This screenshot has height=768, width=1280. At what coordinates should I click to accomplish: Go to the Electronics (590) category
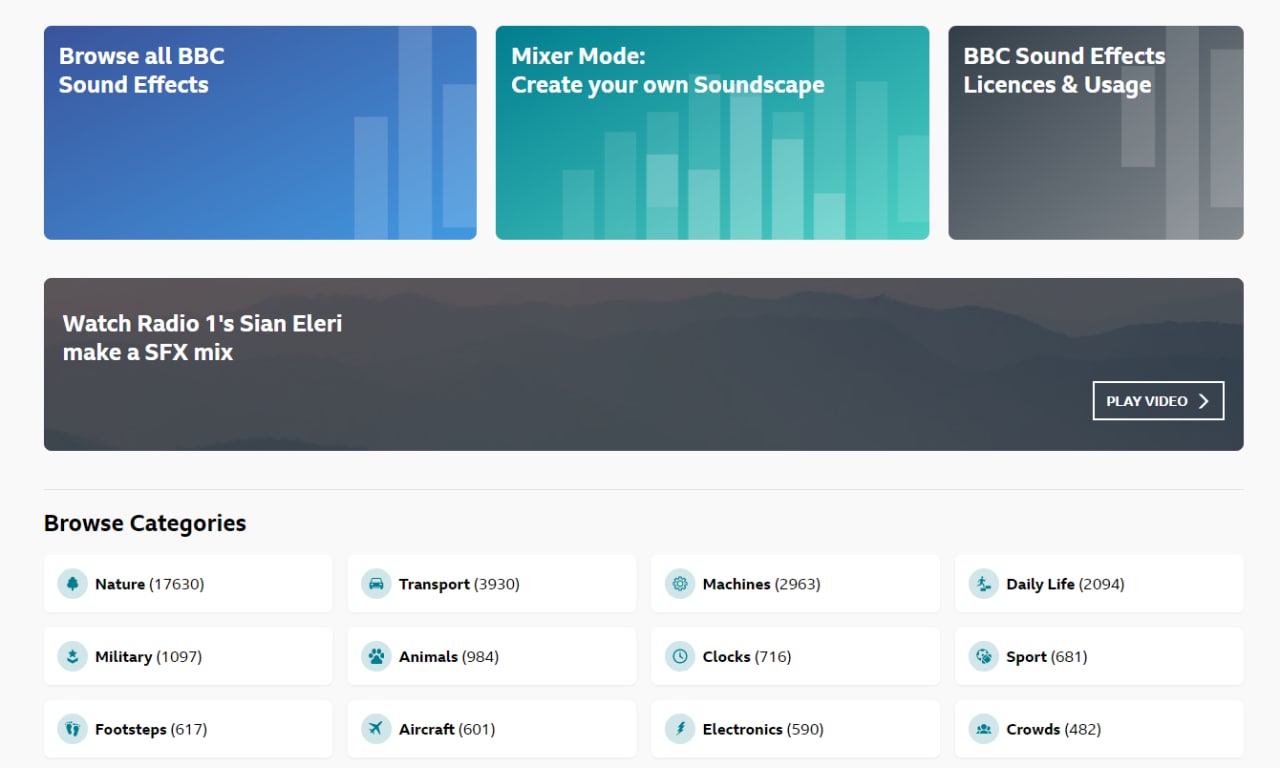[x=796, y=729]
